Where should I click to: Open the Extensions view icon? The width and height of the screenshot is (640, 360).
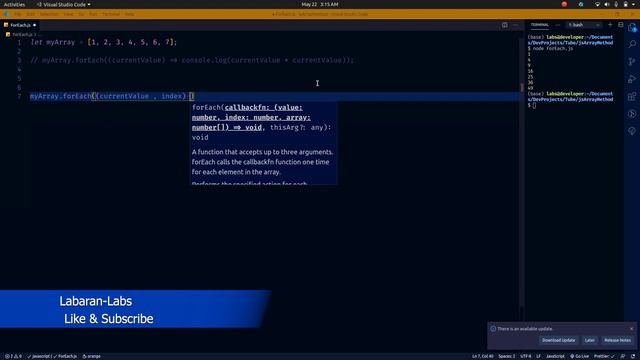[x=632, y=96]
